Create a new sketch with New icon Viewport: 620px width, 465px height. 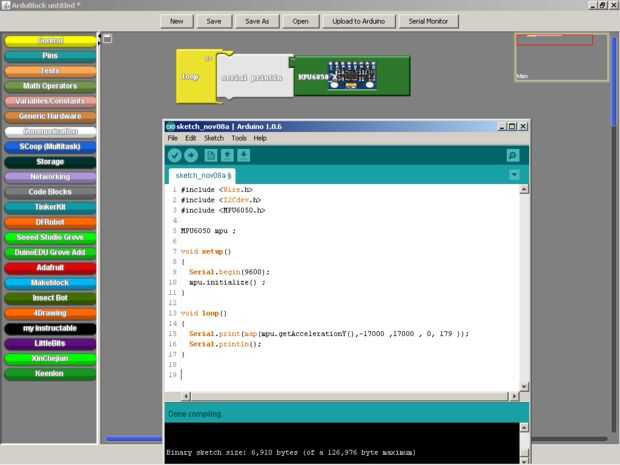click(x=211, y=155)
